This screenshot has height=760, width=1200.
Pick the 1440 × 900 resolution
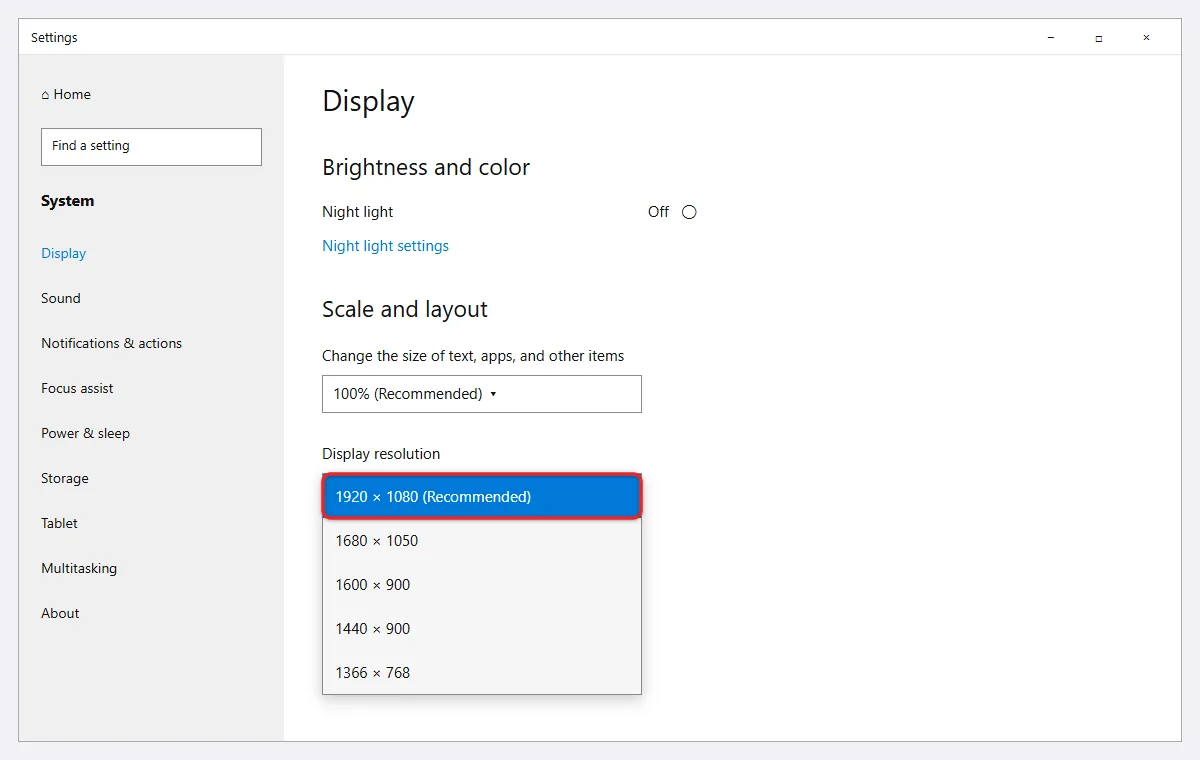[482, 629]
